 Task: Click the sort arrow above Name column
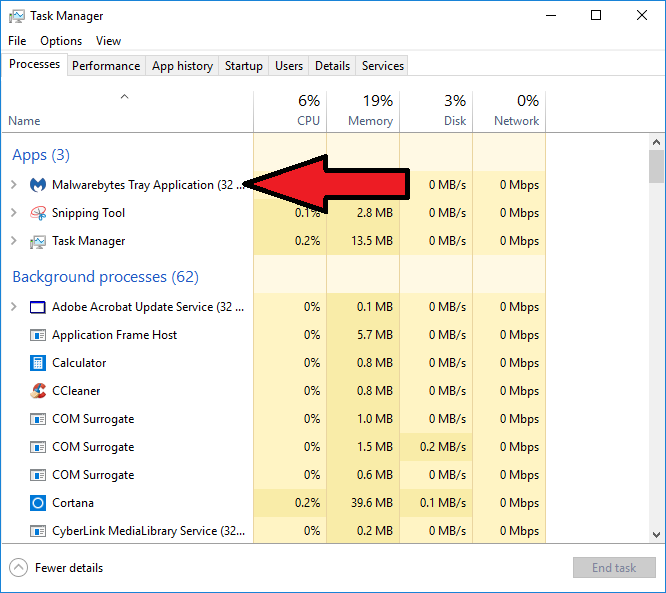[124, 97]
